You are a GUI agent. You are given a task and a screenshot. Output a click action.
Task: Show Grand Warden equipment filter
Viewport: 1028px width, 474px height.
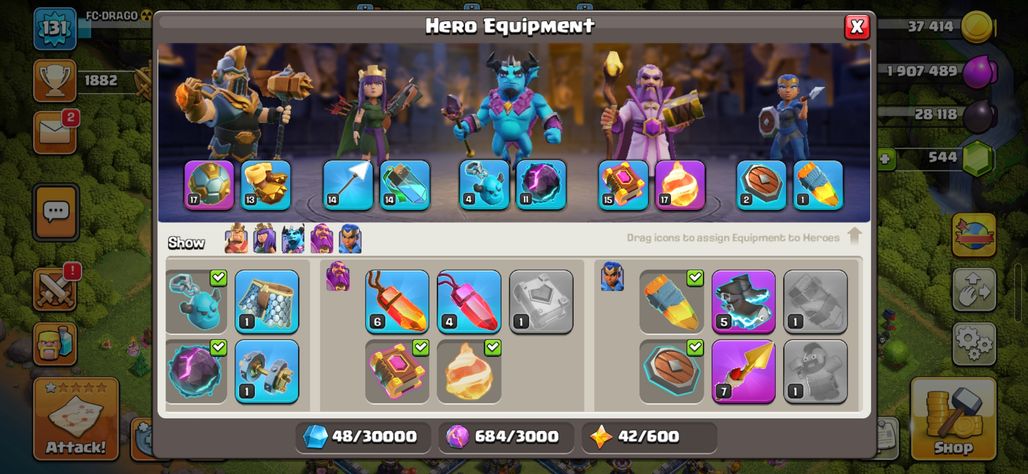(x=322, y=239)
